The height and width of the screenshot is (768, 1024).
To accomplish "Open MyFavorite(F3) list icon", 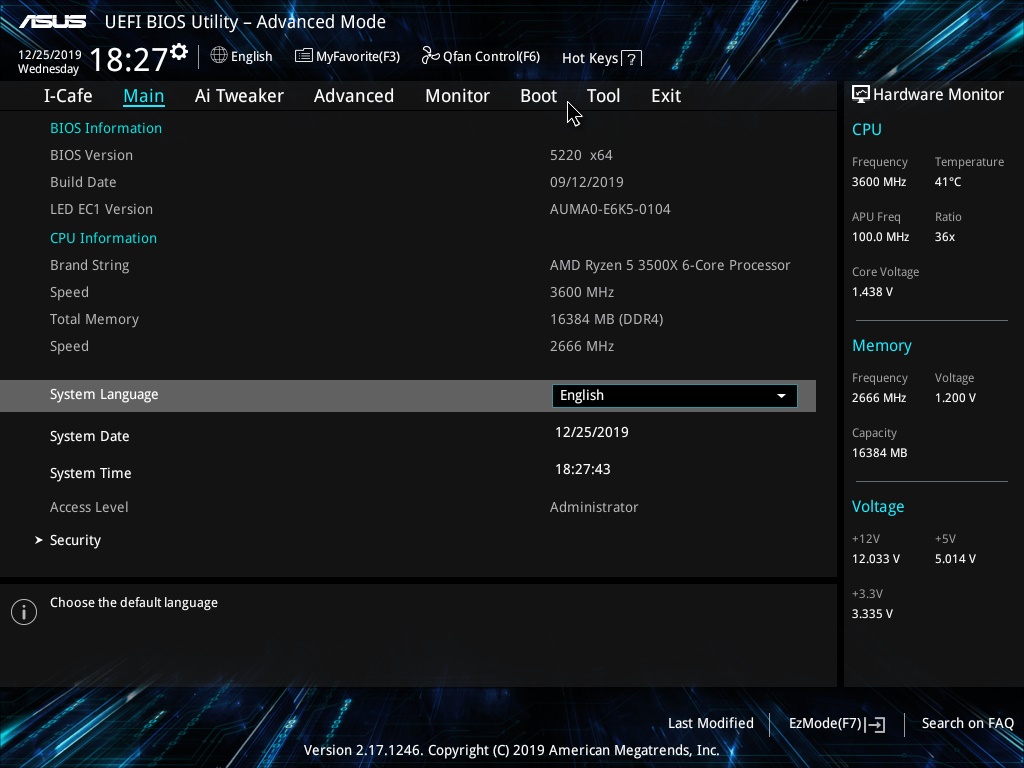I will click(x=303, y=56).
